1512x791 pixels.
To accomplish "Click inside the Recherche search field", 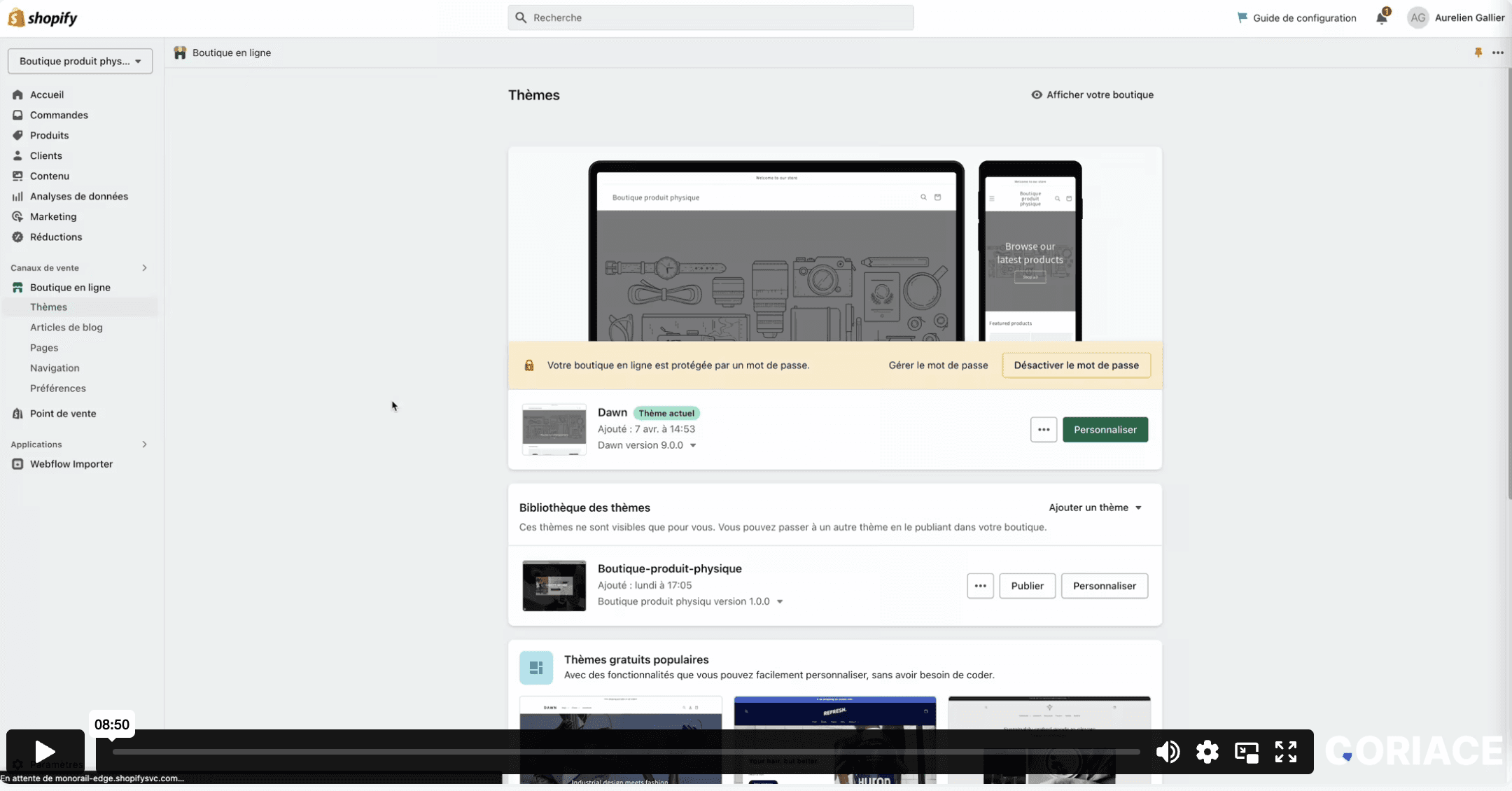I will point(710,17).
